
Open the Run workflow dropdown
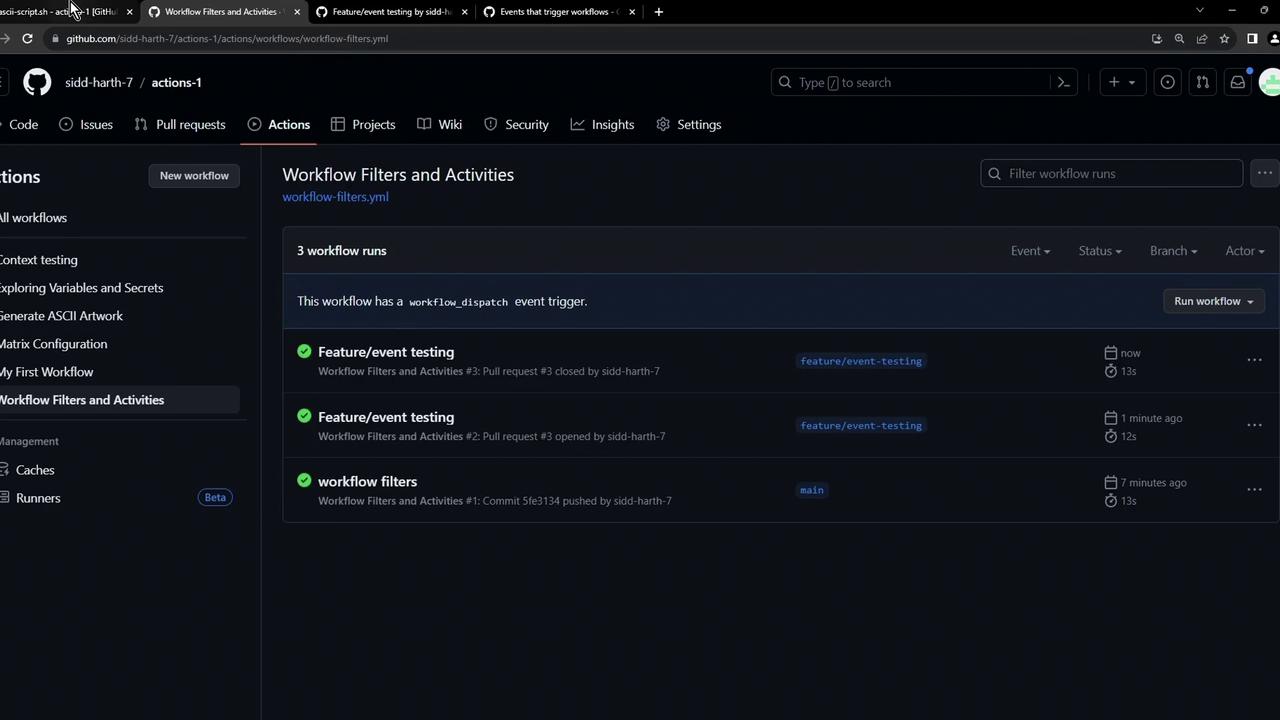pos(1213,301)
